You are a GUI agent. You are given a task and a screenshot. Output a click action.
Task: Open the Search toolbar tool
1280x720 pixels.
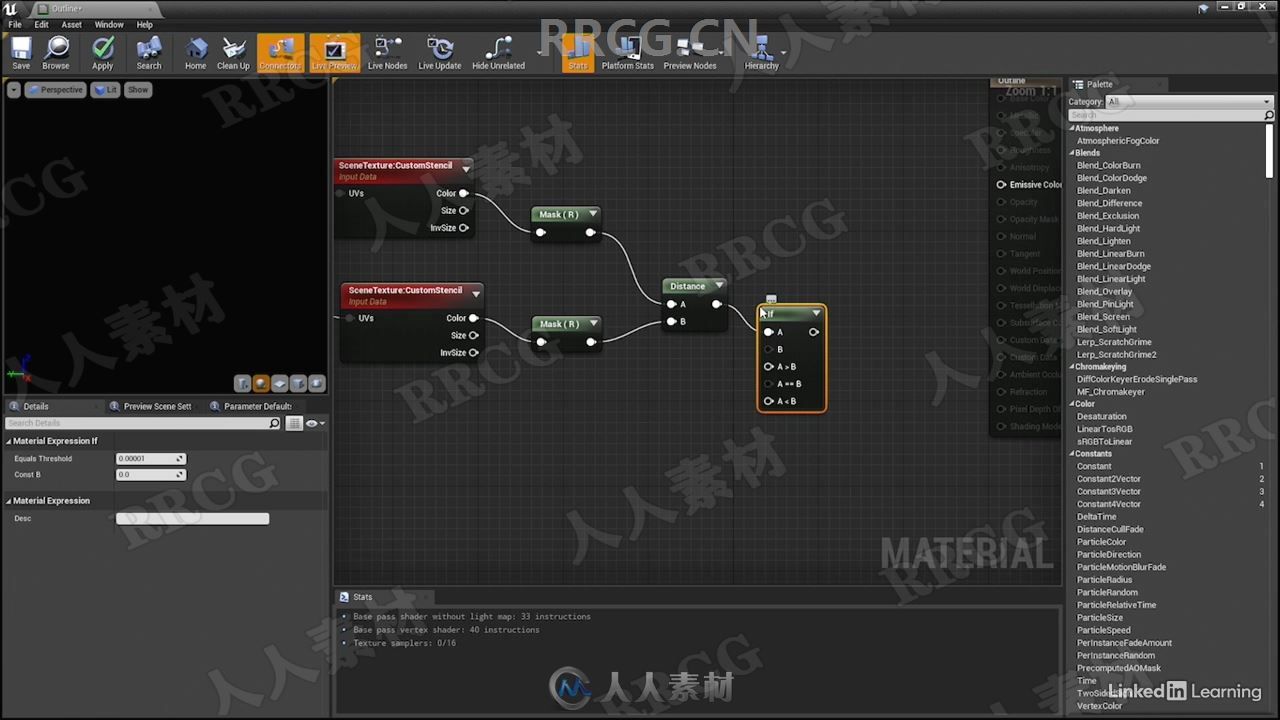coord(149,53)
